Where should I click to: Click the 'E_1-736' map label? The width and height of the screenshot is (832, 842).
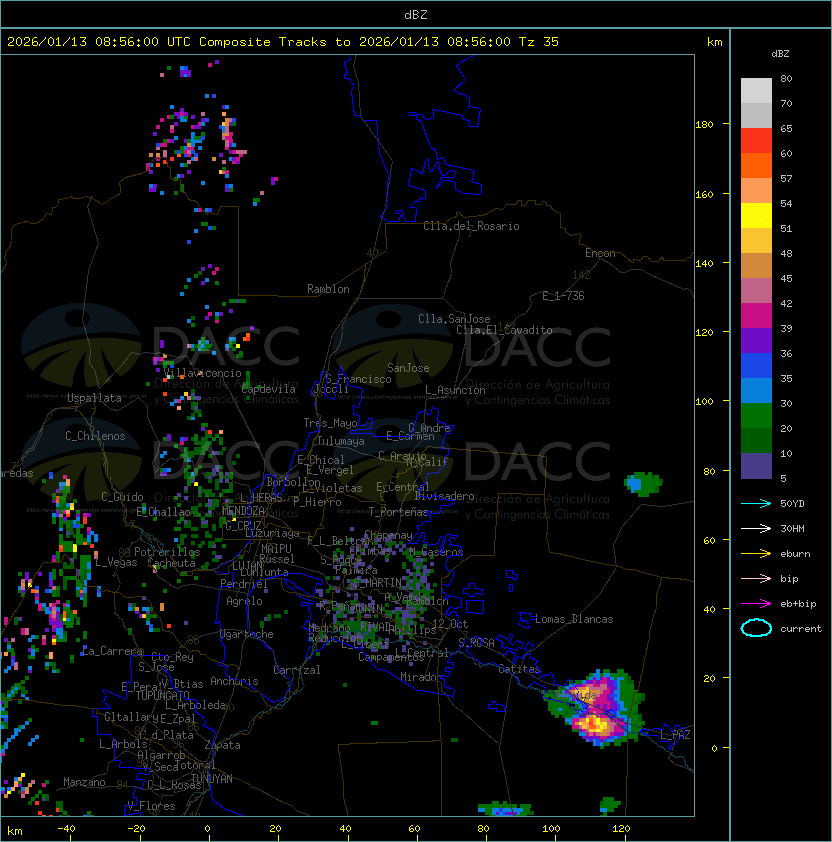click(x=563, y=296)
